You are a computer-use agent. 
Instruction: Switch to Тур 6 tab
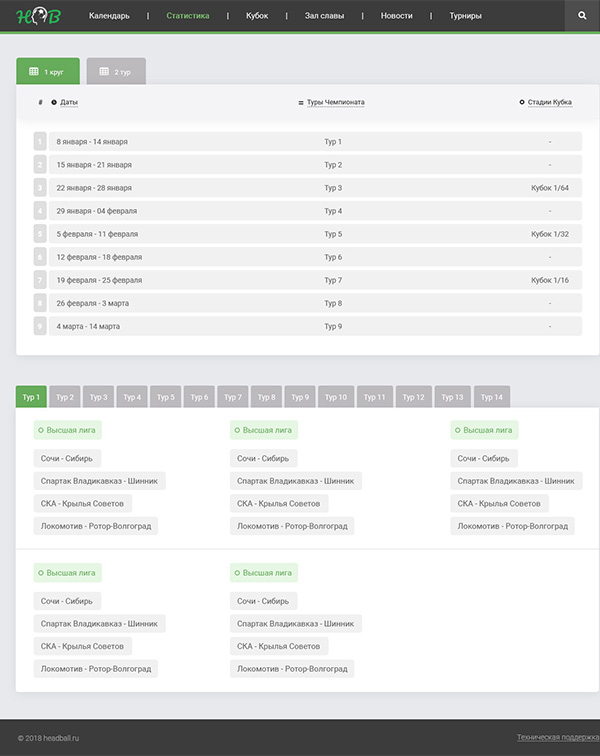coord(199,397)
